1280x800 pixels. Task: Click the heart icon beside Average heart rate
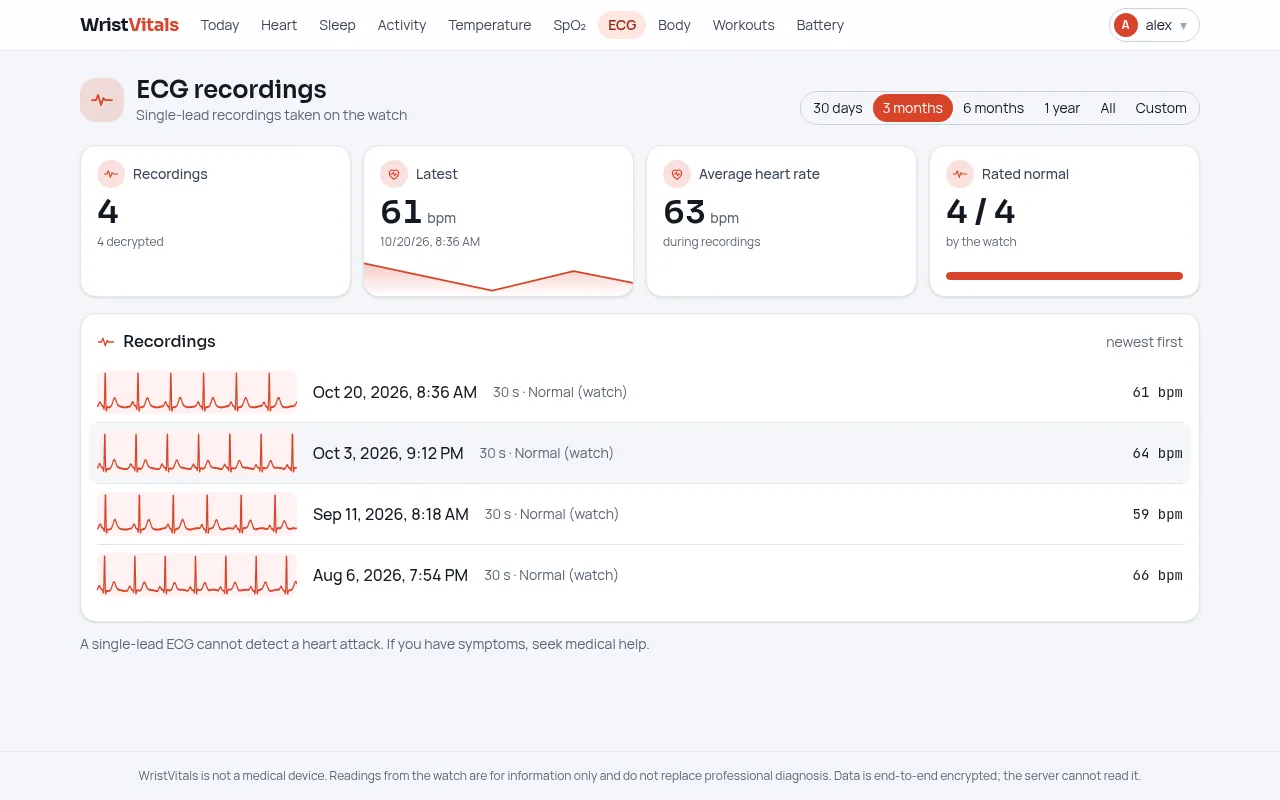click(677, 174)
